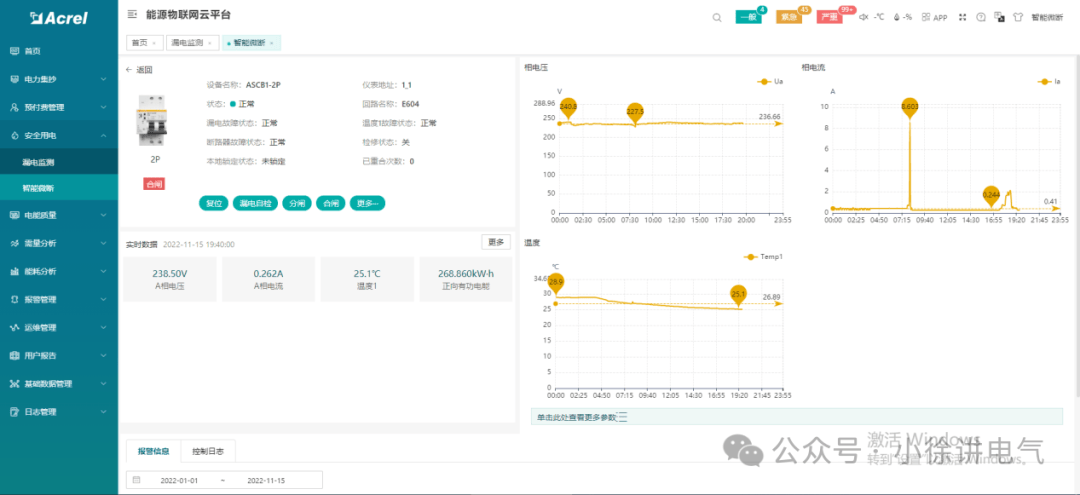Screen dimensions: 1080x495
Task: Click the 预付费管理 person icon
Action: 14,107
